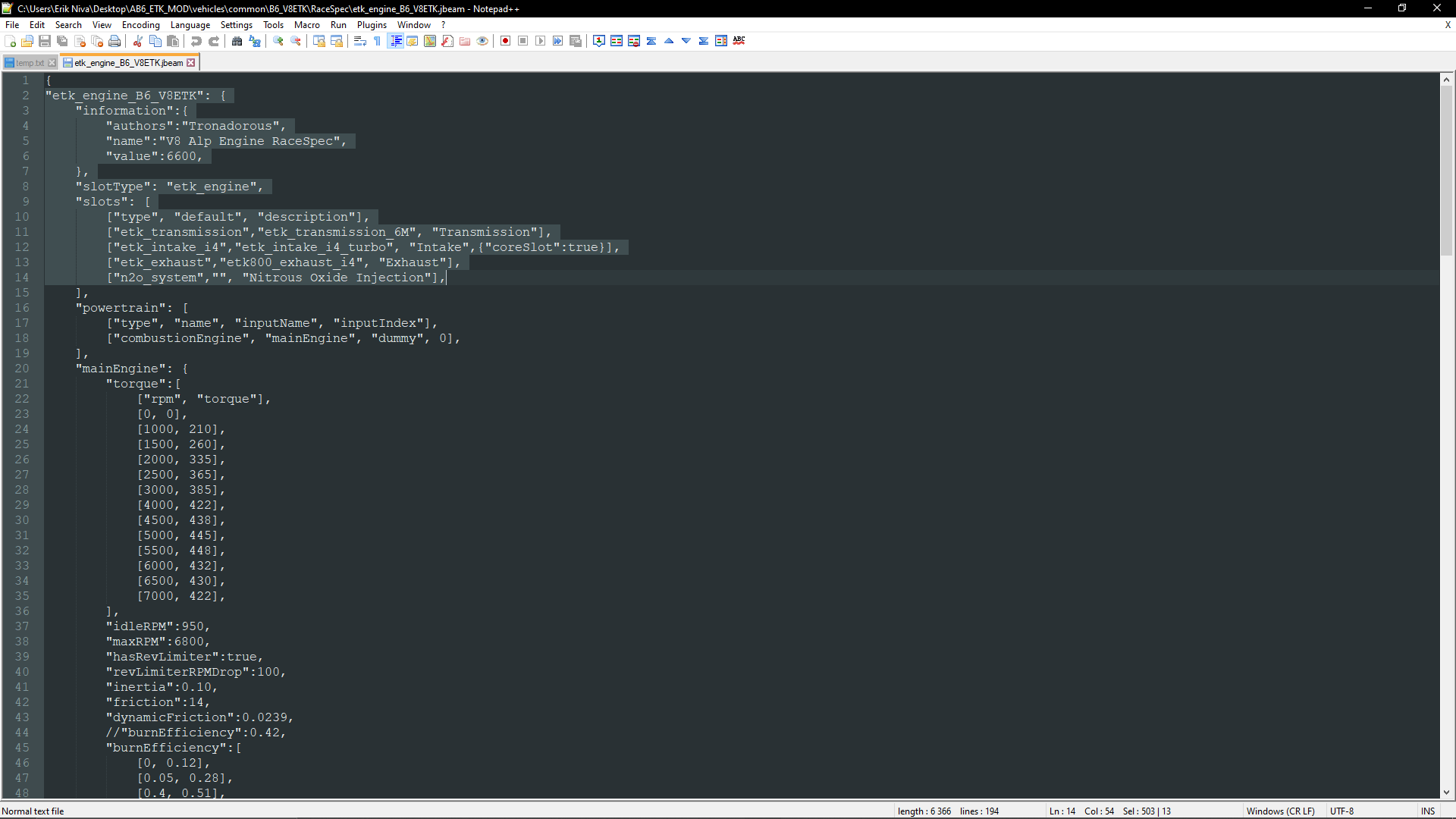Open the Macro menu
Viewport: 1456px width, 819px height.
pyautogui.click(x=307, y=25)
